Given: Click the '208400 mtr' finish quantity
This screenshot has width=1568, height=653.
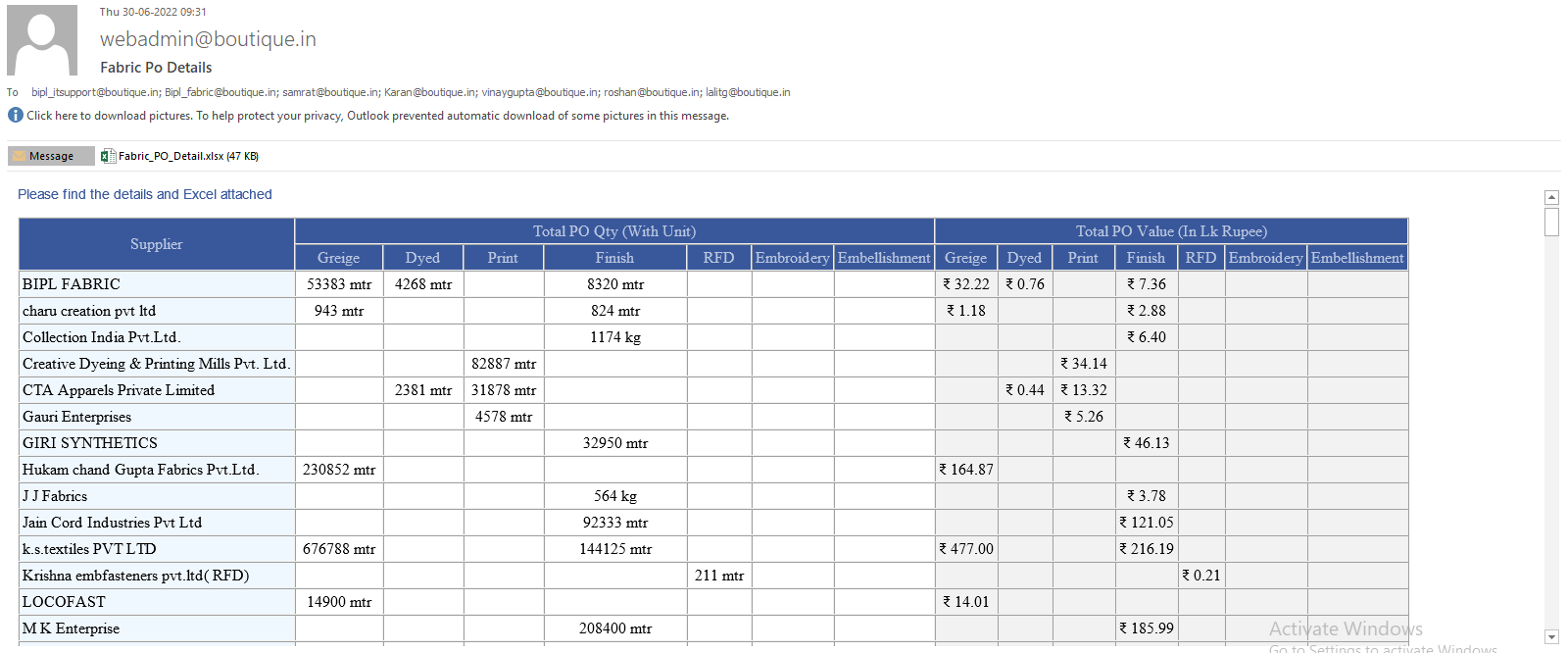Looking at the screenshot, I should pyautogui.click(x=615, y=628).
